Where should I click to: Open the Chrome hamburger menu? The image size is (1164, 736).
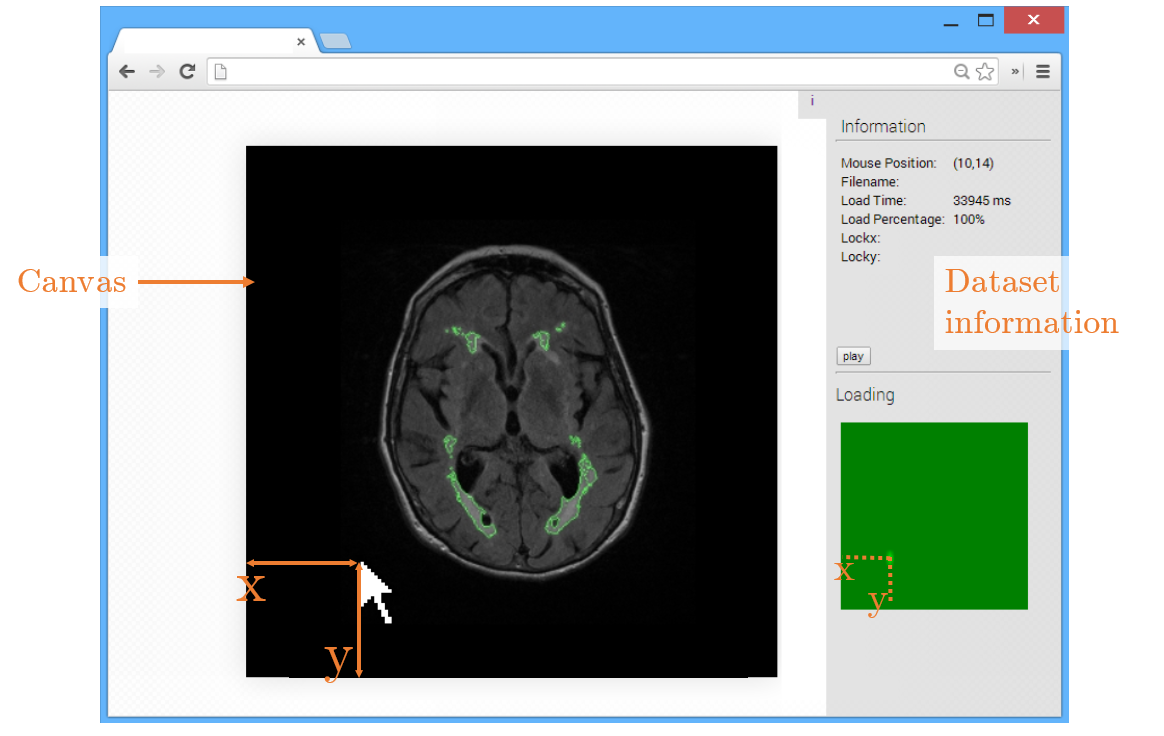[x=1043, y=71]
